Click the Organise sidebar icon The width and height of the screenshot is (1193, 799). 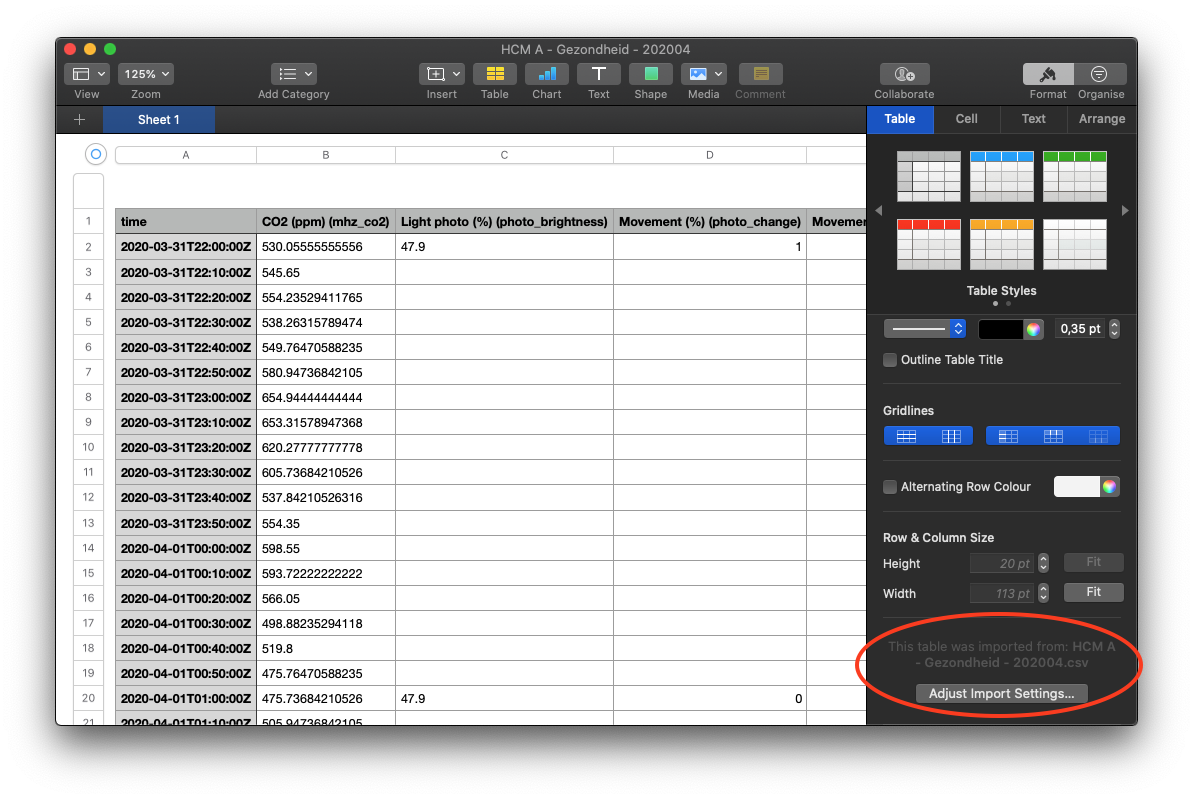1100,74
